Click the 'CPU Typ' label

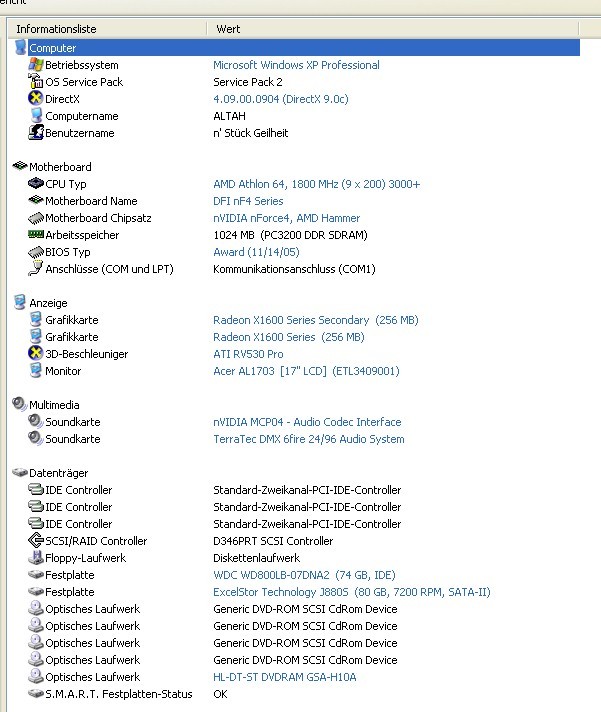(65, 184)
